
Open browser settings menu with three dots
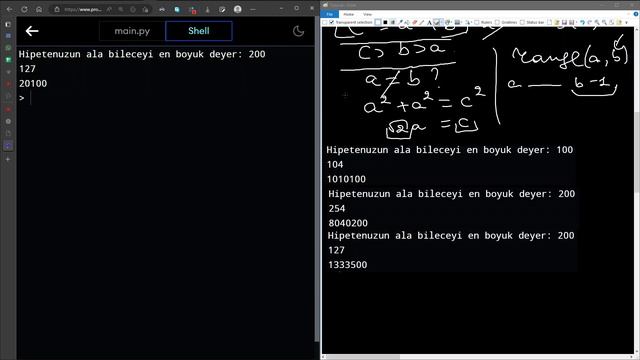pos(253,9)
